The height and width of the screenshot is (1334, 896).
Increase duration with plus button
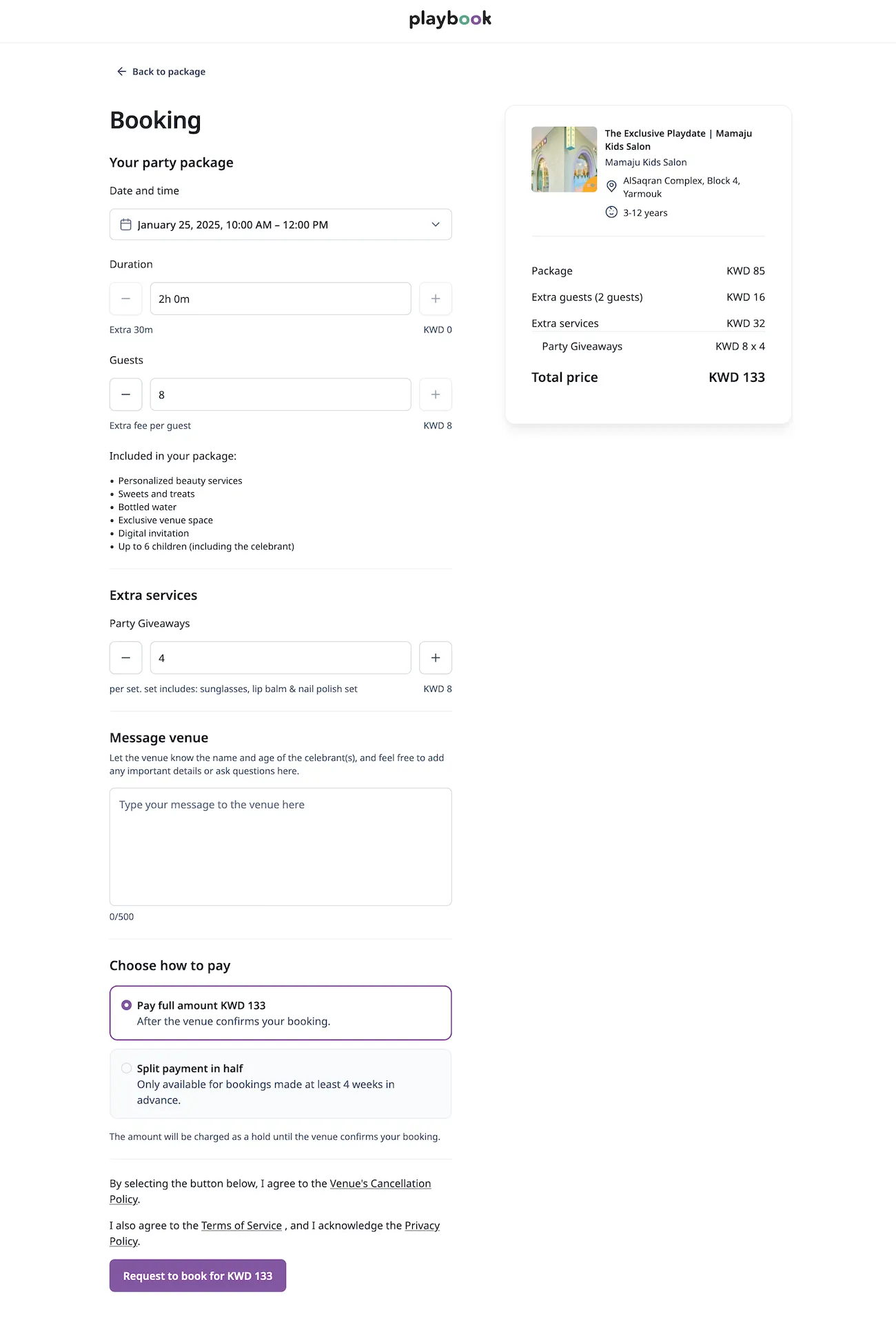pyautogui.click(x=436, y=299)
